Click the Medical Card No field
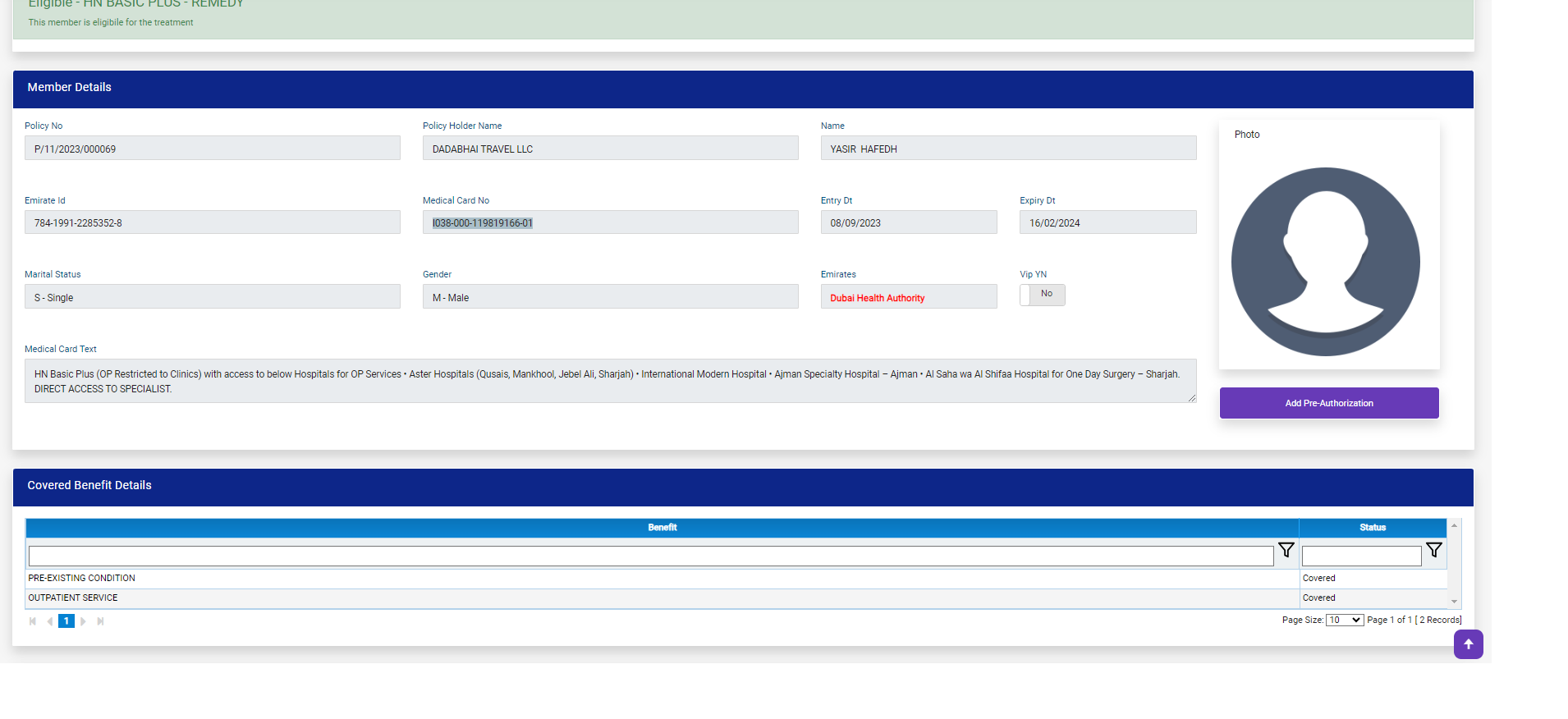1568x719 pixels. coord(610,222)
